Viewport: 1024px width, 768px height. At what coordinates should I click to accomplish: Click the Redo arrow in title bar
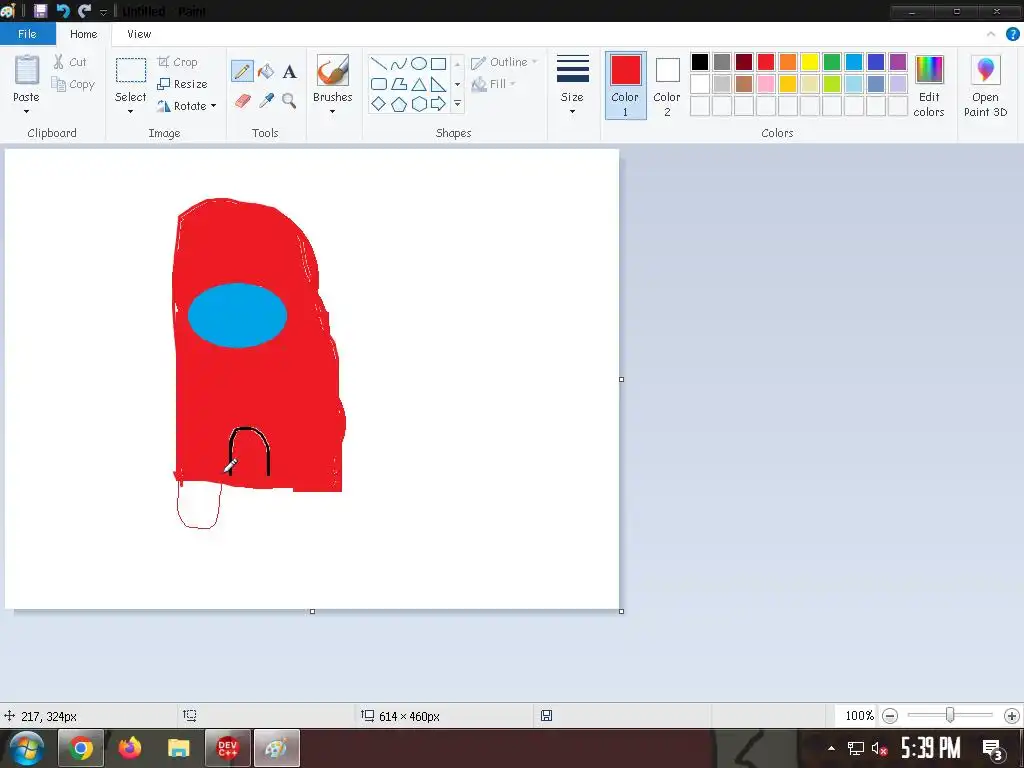84,10
